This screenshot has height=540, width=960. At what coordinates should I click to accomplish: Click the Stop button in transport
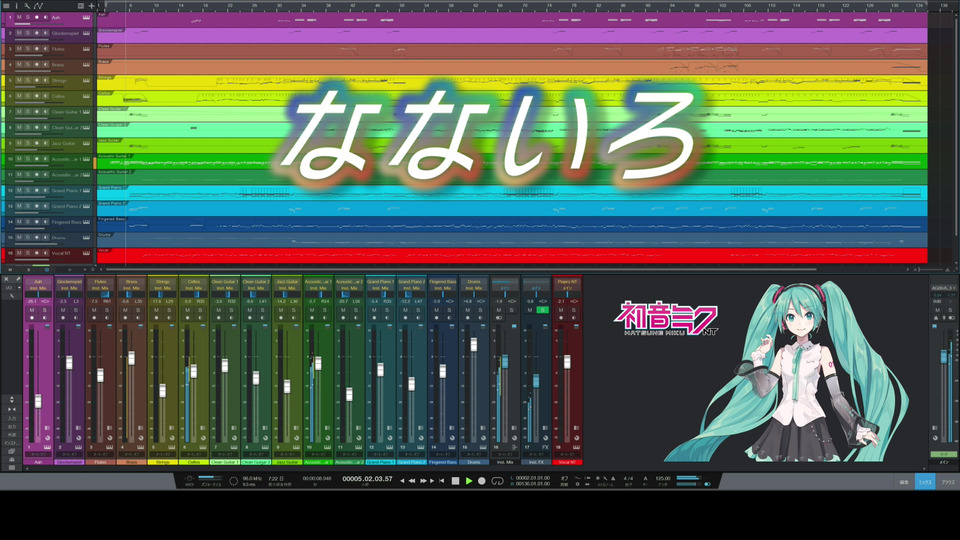455,481
